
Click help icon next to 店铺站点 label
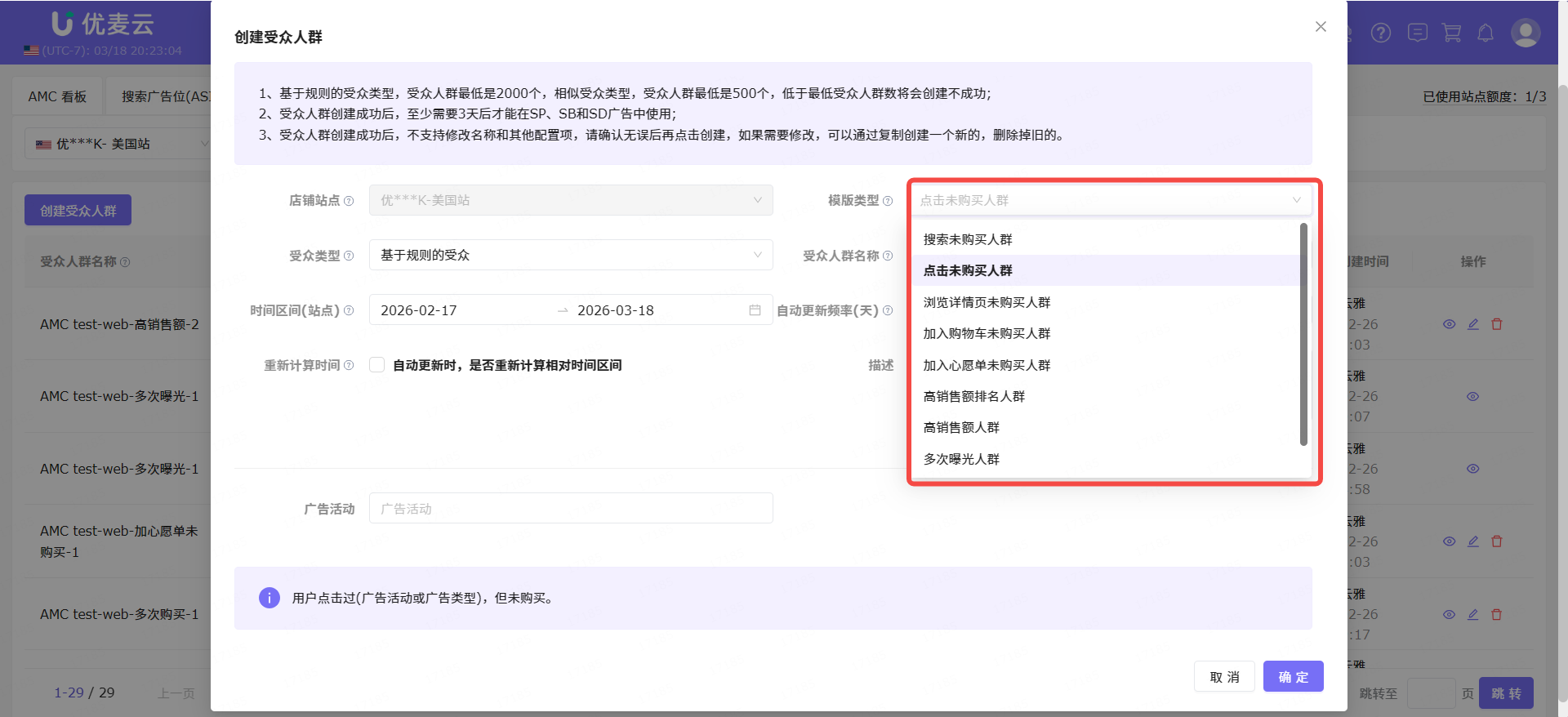[x=349, y=201]
